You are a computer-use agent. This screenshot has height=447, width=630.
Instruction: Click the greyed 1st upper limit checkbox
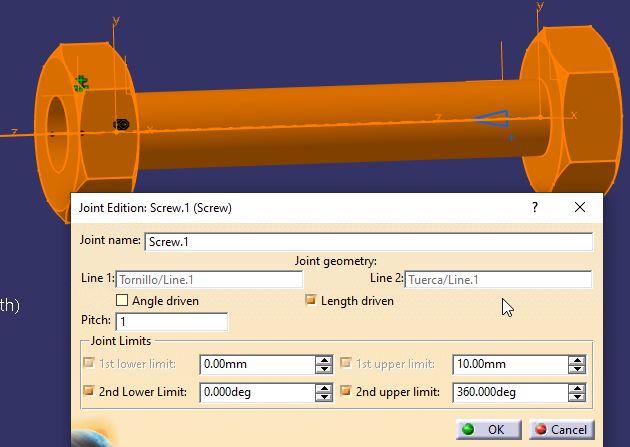(346, 363)
